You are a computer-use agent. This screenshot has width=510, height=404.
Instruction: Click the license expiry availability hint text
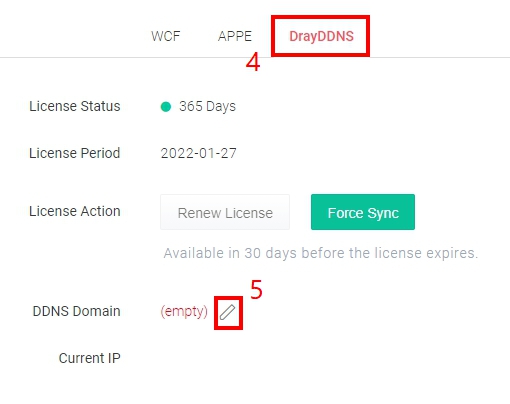(321, 253)
